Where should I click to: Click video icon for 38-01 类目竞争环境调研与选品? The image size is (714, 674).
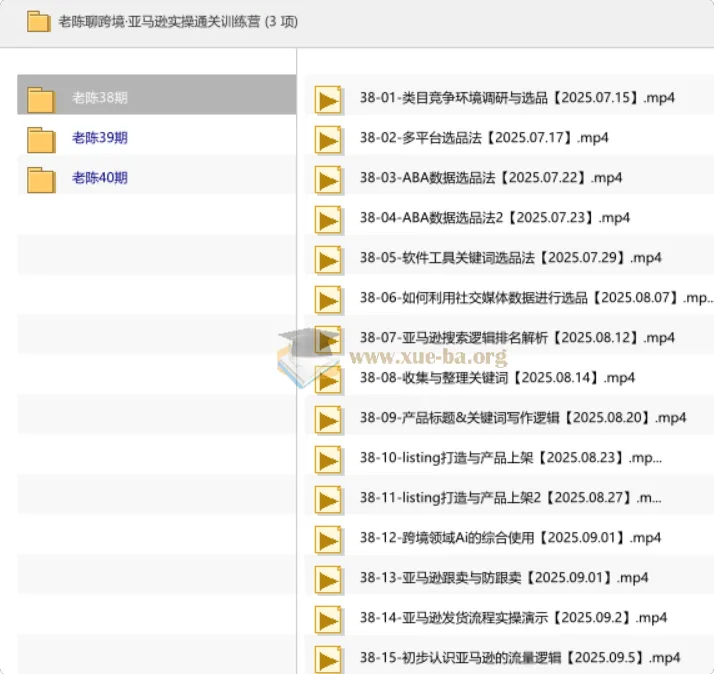tap(328, 99)
